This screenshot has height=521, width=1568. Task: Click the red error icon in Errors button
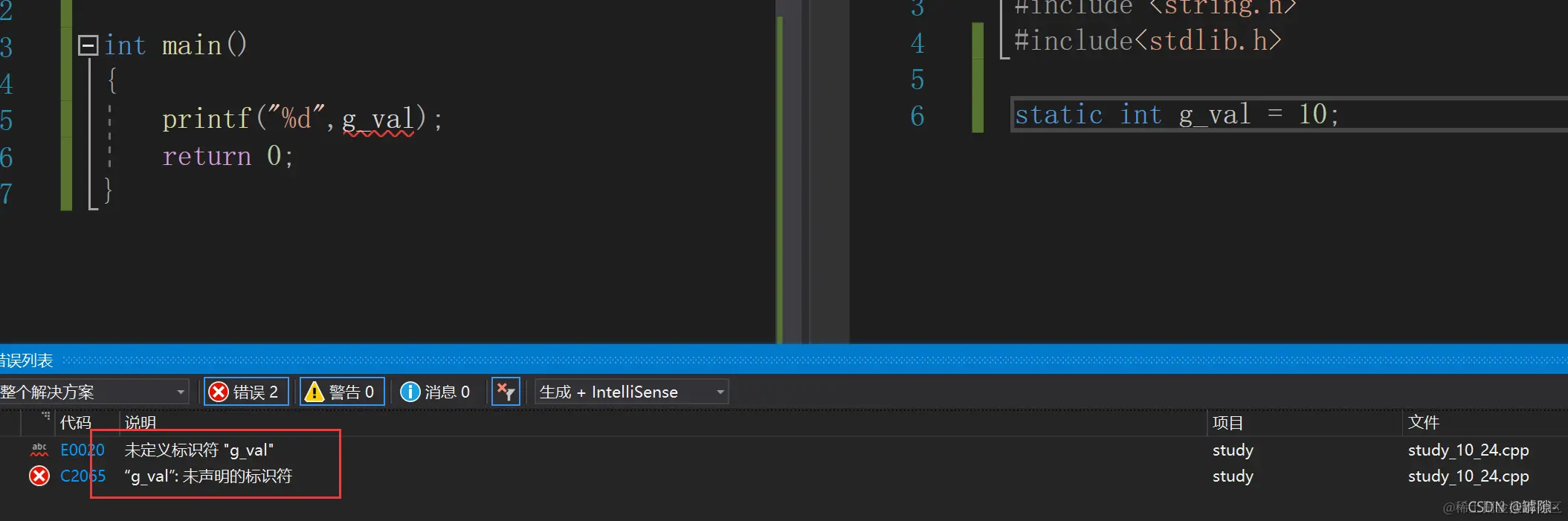tap(219, 392)
